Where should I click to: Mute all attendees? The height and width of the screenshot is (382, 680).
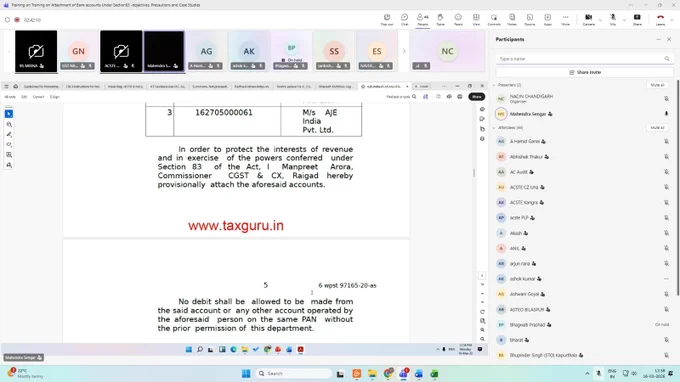657,127
